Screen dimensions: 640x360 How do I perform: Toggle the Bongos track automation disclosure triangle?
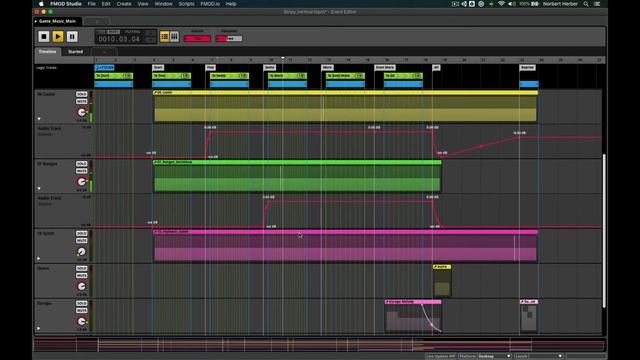click(x=39, y=189)
